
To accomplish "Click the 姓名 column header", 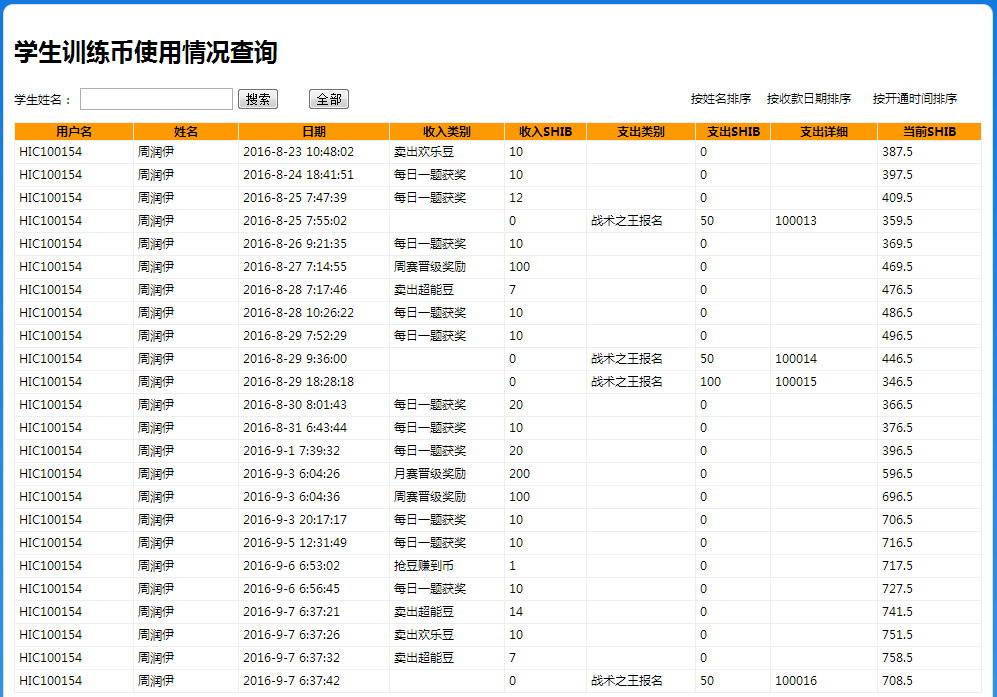I will coord(186,132).
